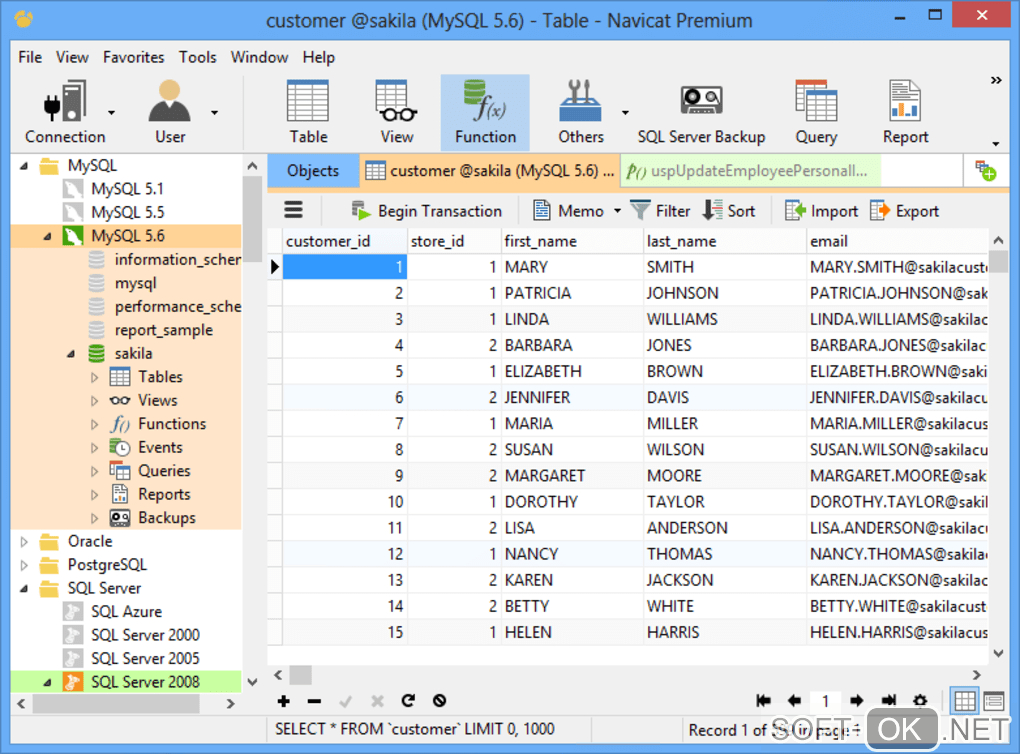The image size is (1020, 754).
Task: Open the Query toolbar button
Action: (816, 112)
